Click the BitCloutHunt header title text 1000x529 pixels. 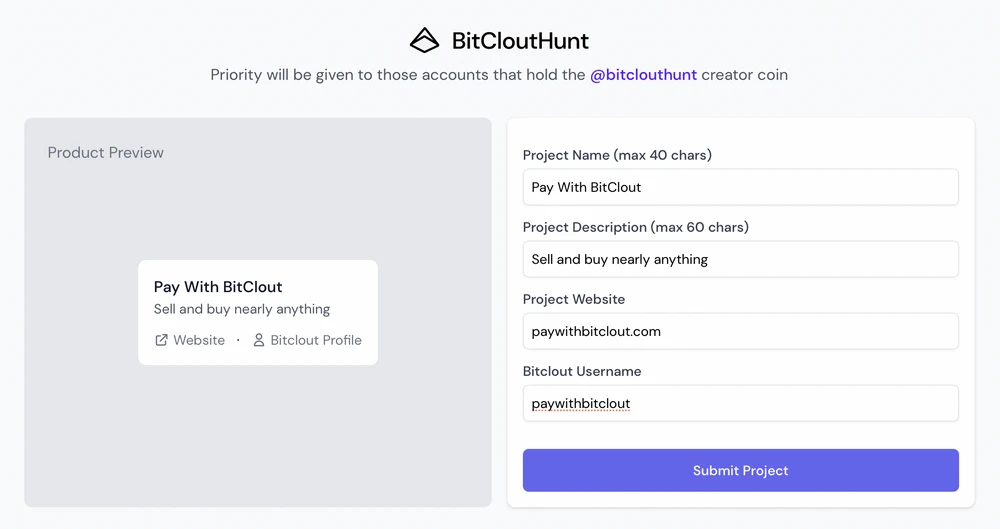point(520,41)
